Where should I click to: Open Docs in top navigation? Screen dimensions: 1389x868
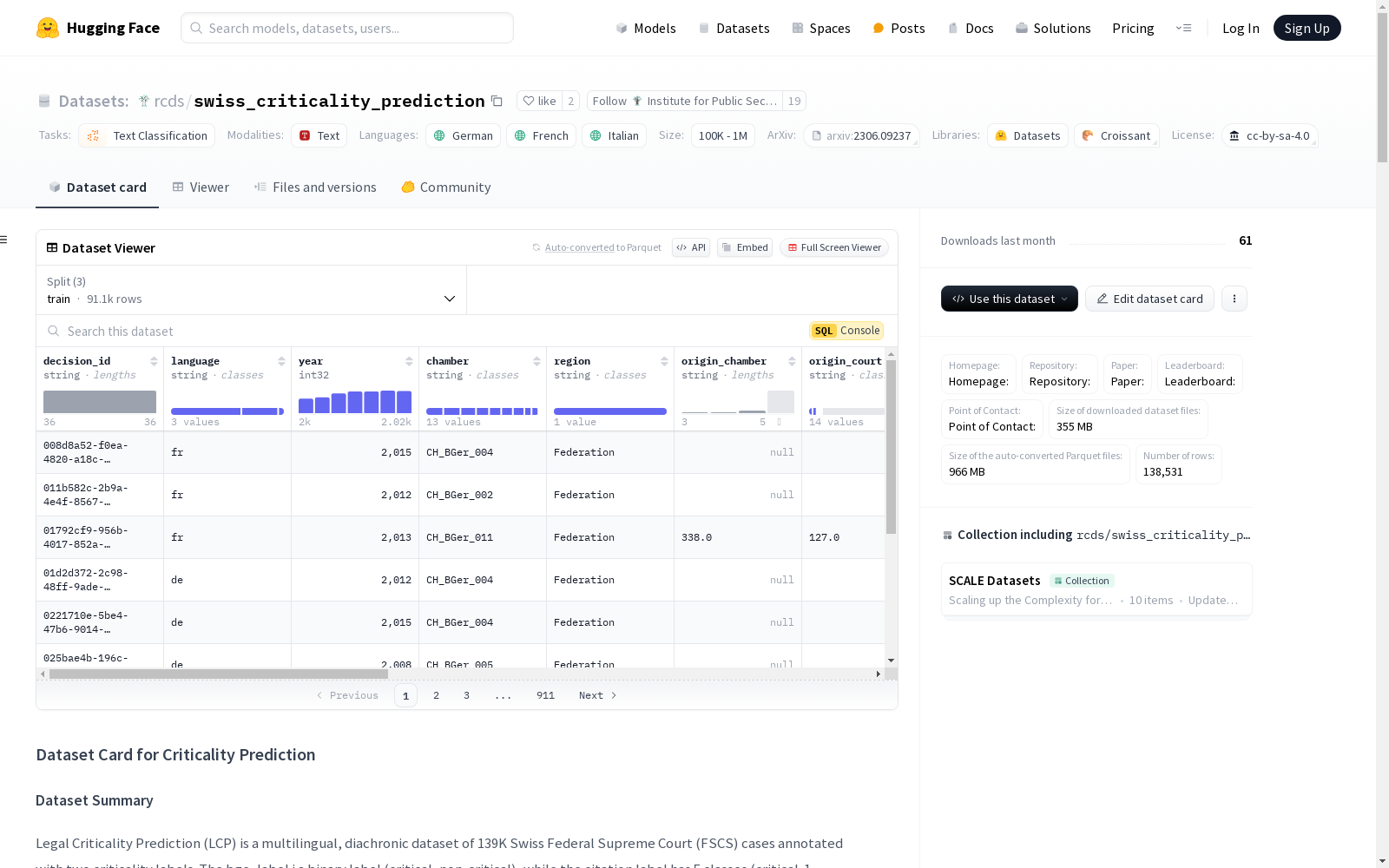[x=971, y=28]
